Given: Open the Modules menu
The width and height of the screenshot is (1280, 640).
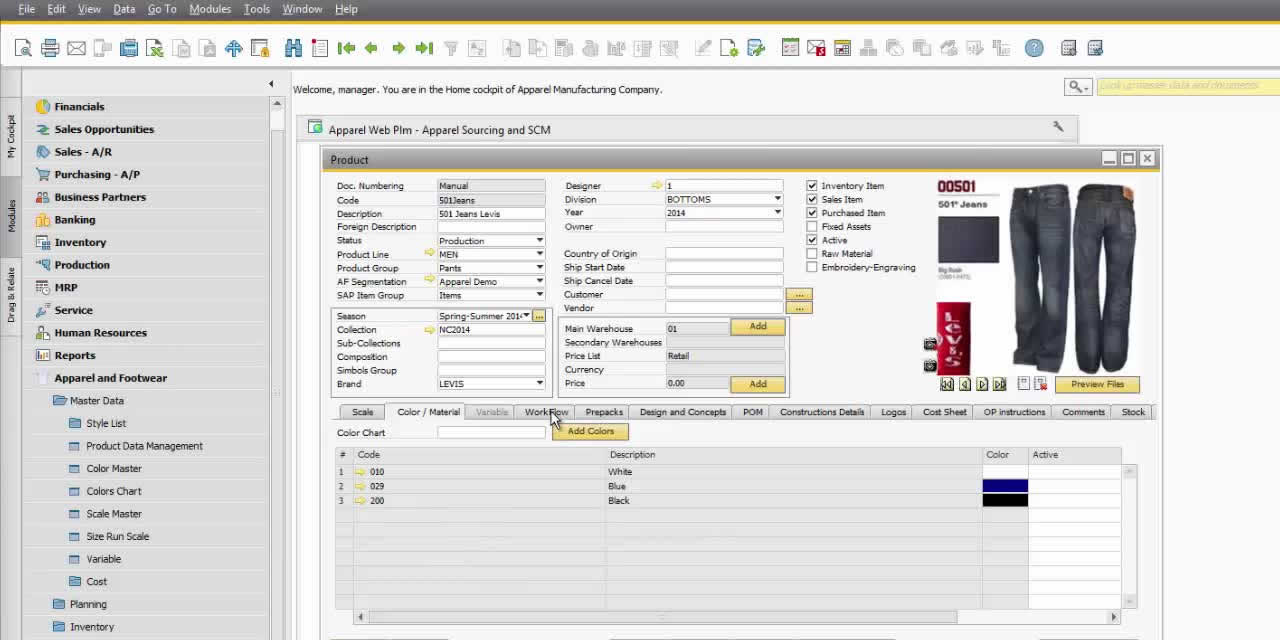Looking at the screenshot, I should [210, 9].
